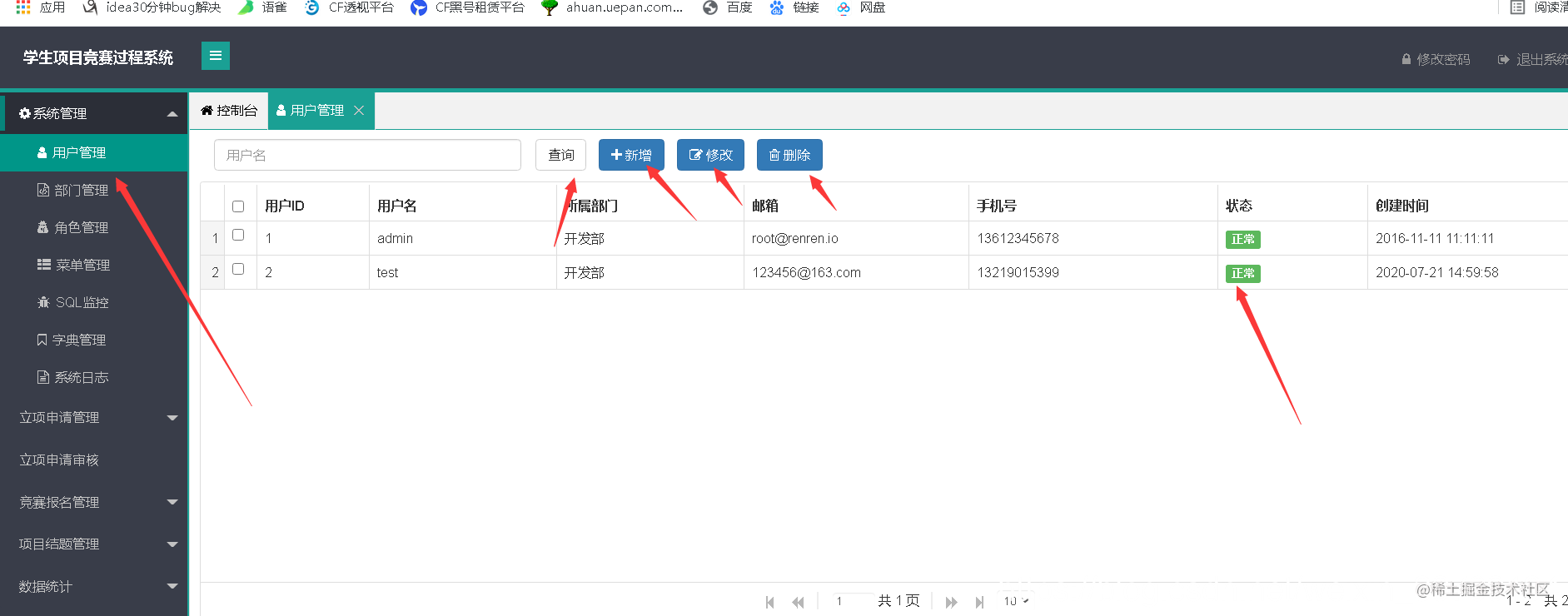Switch to the 控制台 tab
Viewport: 1568px width, 616px height.
coord(229,111)
